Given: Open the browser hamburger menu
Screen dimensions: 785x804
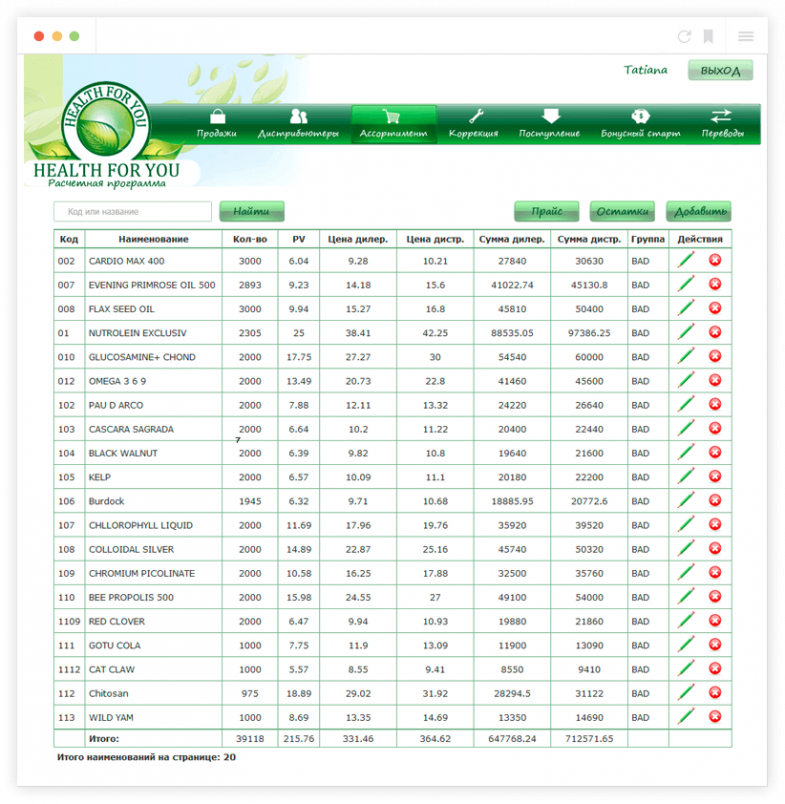Looking at the screenshot, I should (746, 36).
